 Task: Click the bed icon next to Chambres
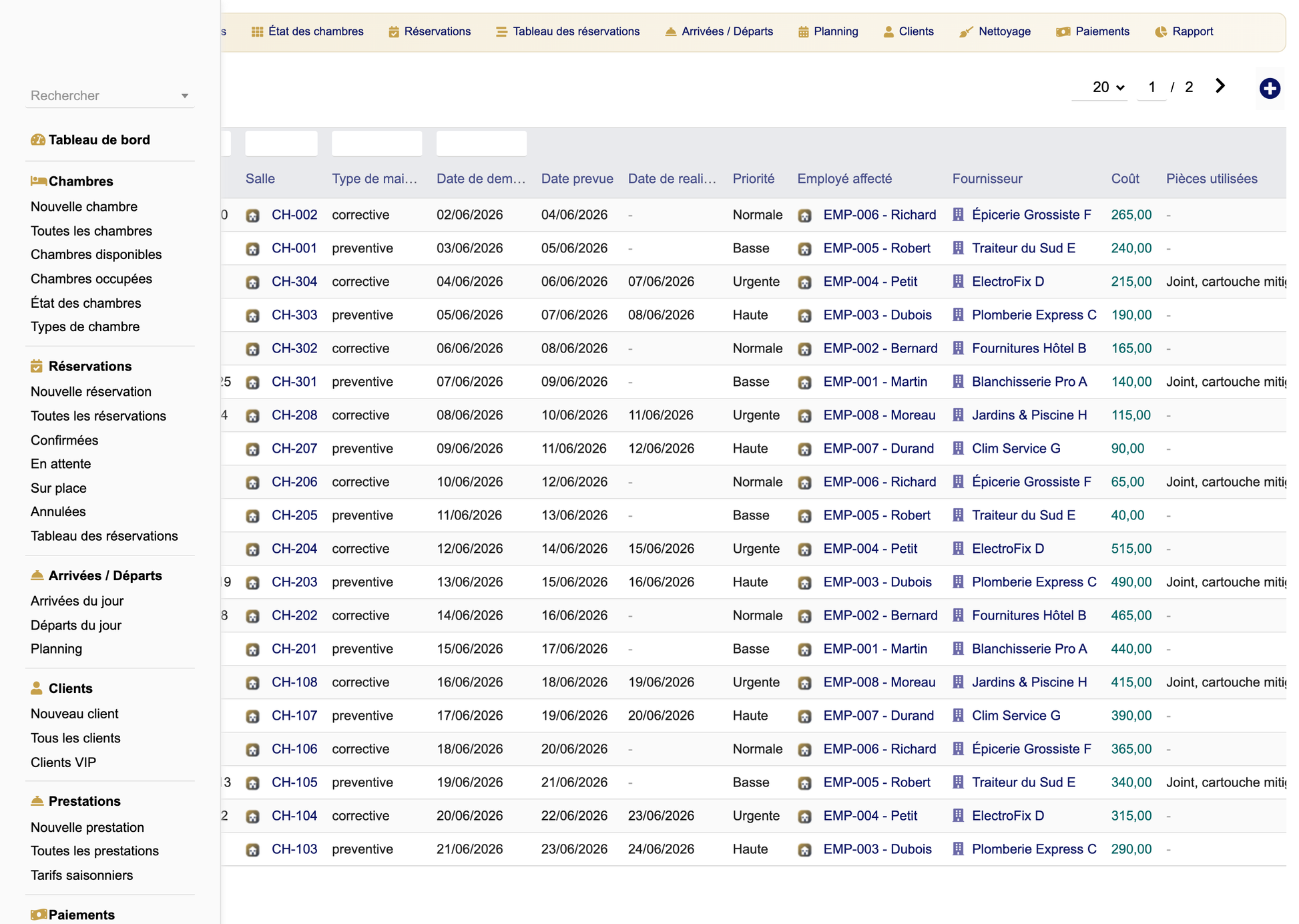point(38,181)
